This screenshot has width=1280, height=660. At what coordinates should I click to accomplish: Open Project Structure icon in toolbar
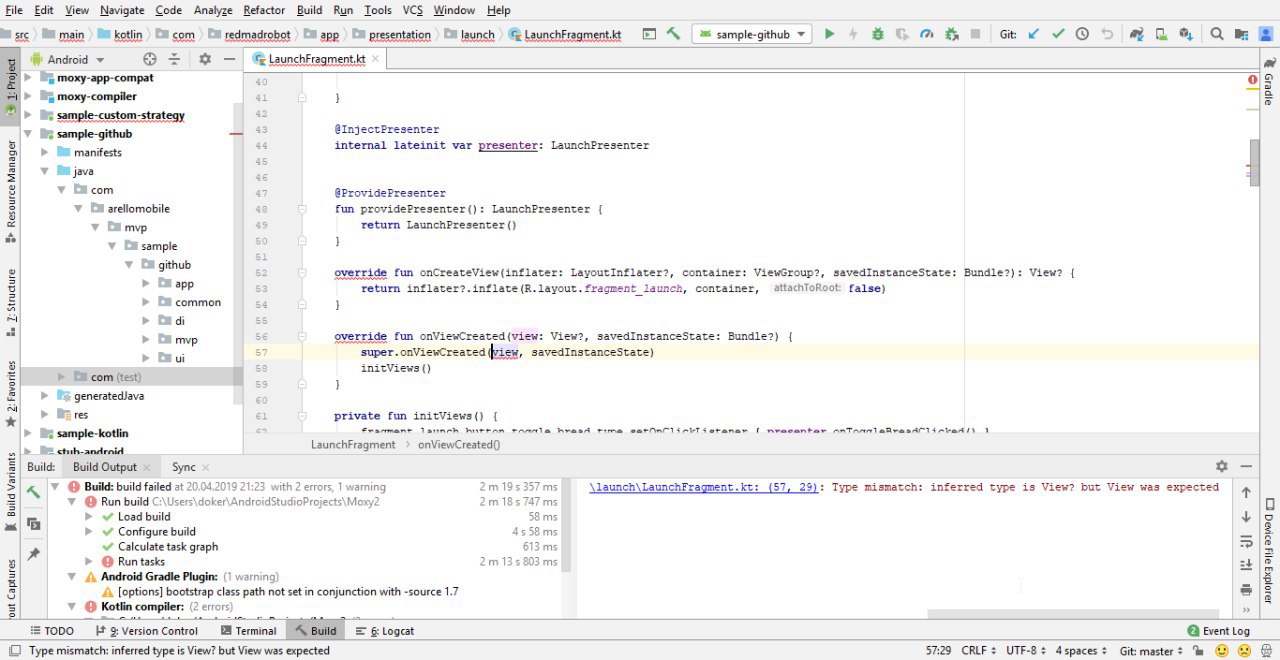1241,34
